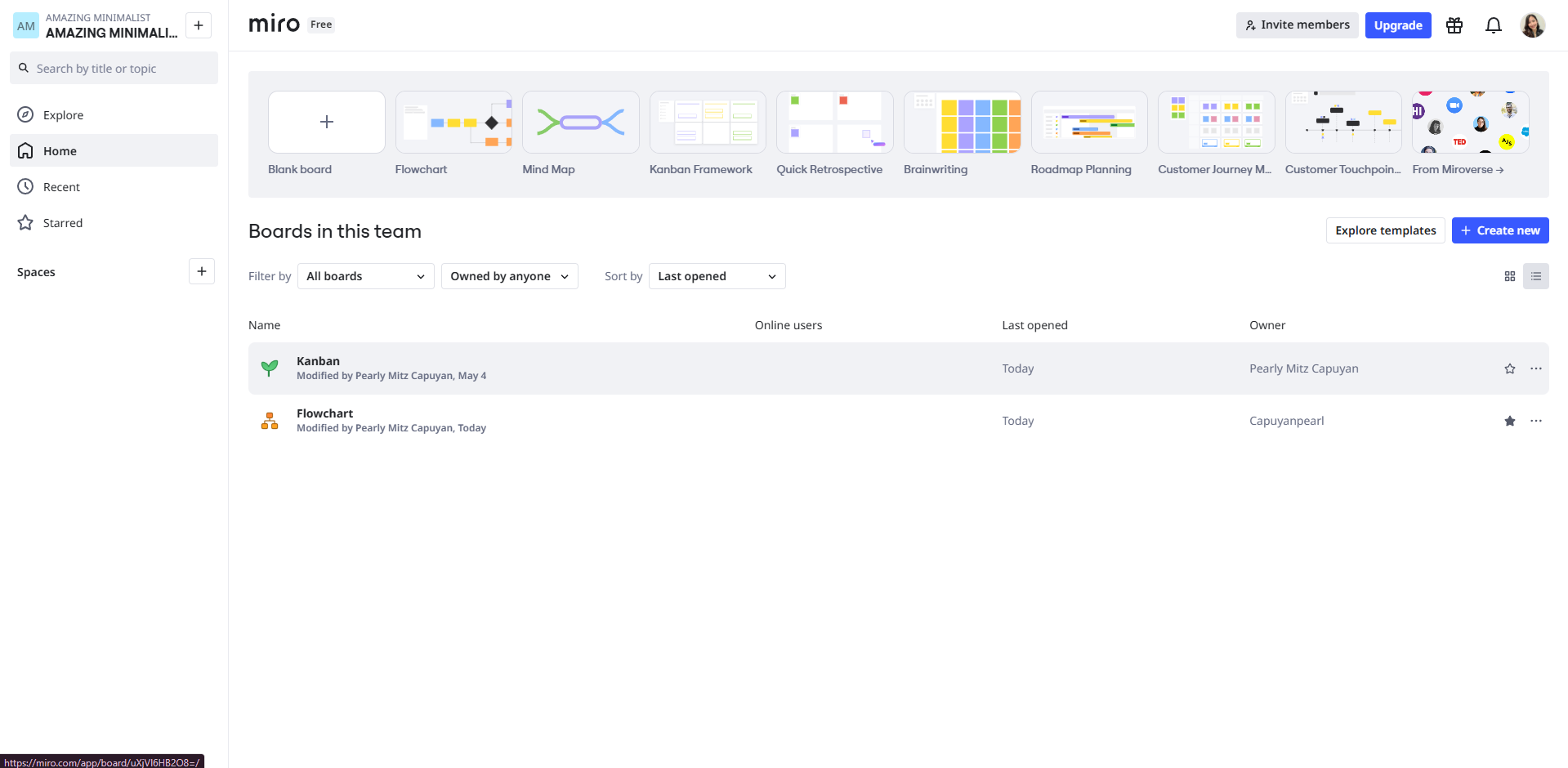1568x768 pixels.
Task: Click the Upgrade button
Action: point(1397,25)
